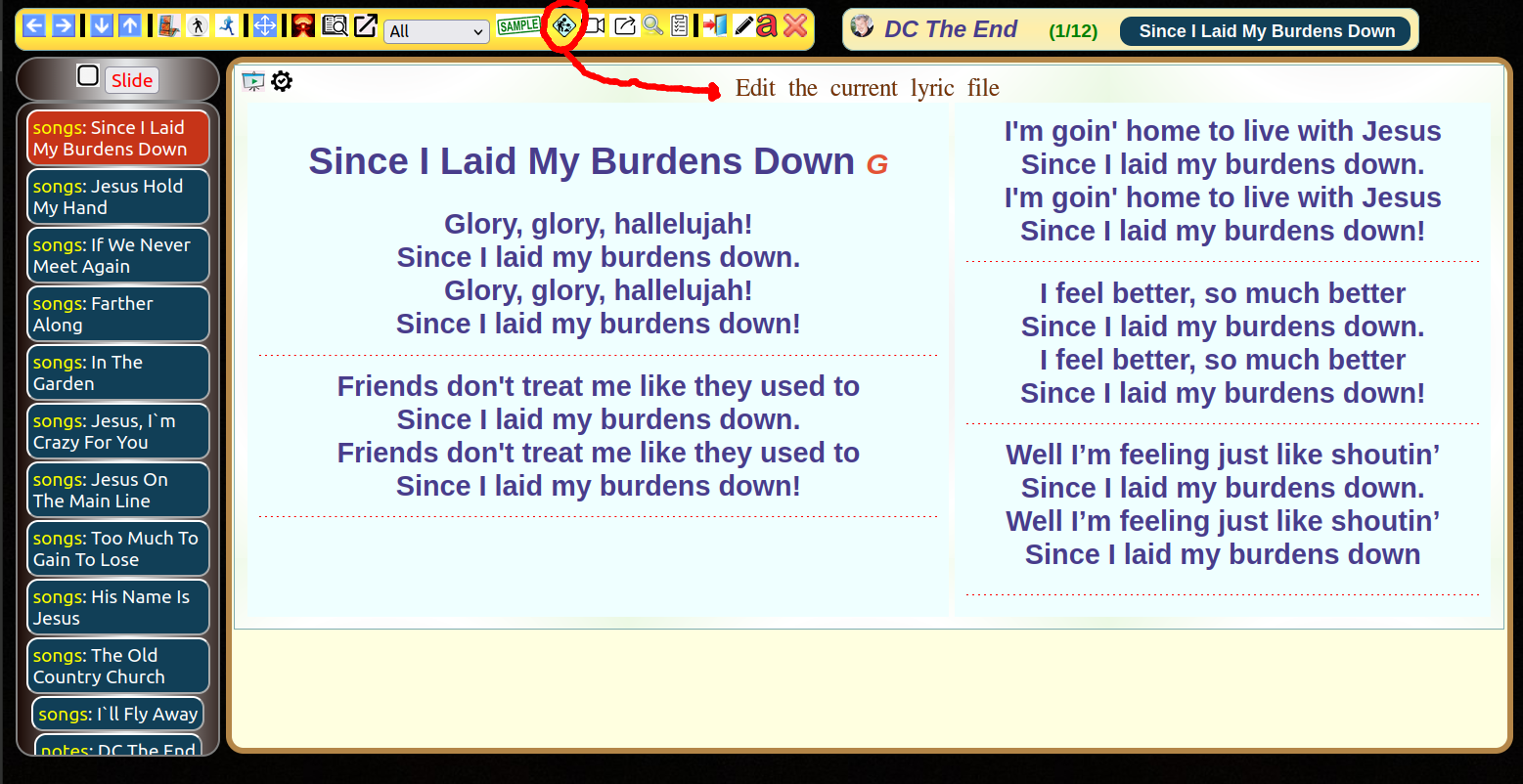This screenshot has width=1523, height=784.
Task: Click the gear settings icon above lyrics
Action: [282, 81]
